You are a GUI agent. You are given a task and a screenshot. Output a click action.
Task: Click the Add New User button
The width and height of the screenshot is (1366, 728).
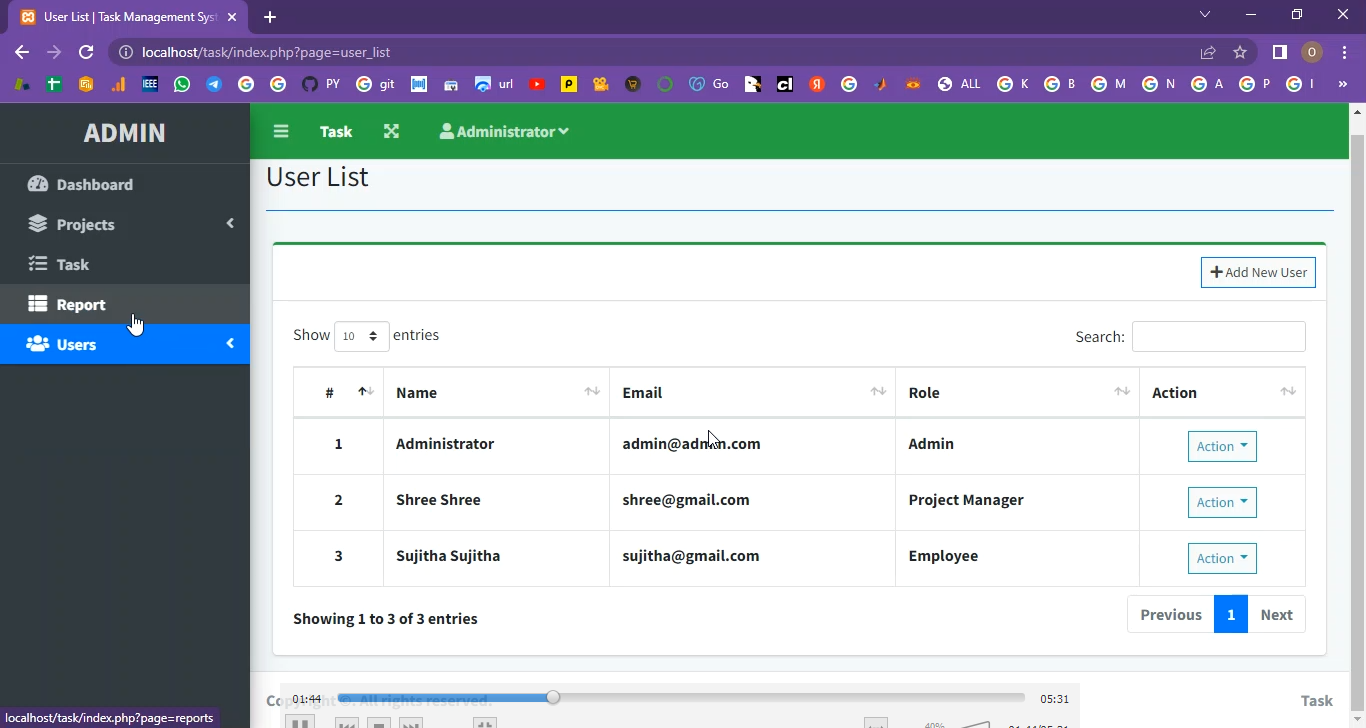(x=1258, y=273)
